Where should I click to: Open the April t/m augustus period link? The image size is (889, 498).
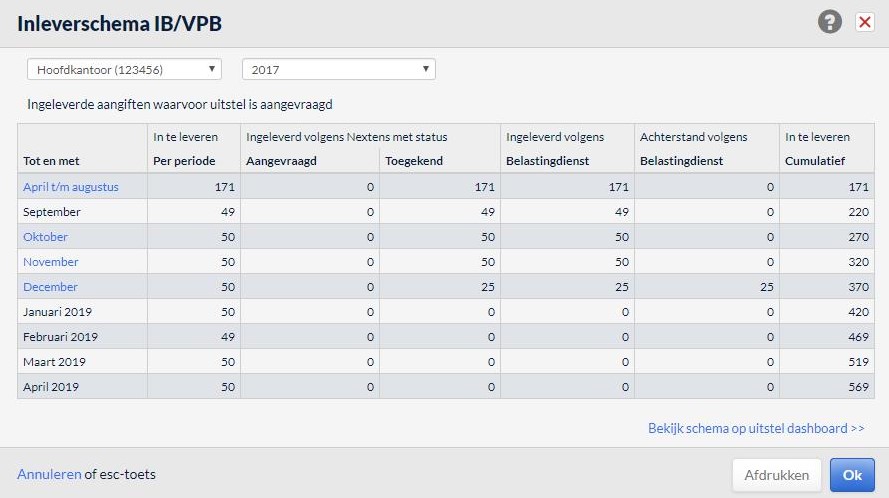71,187
